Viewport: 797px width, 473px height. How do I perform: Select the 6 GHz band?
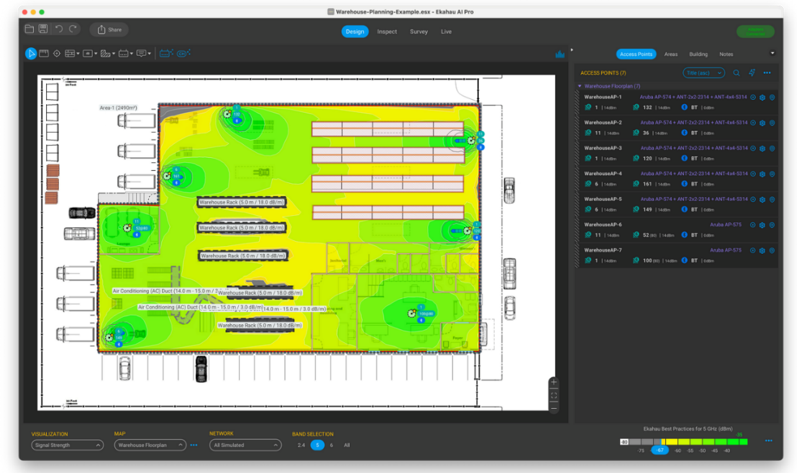(331, 445)
